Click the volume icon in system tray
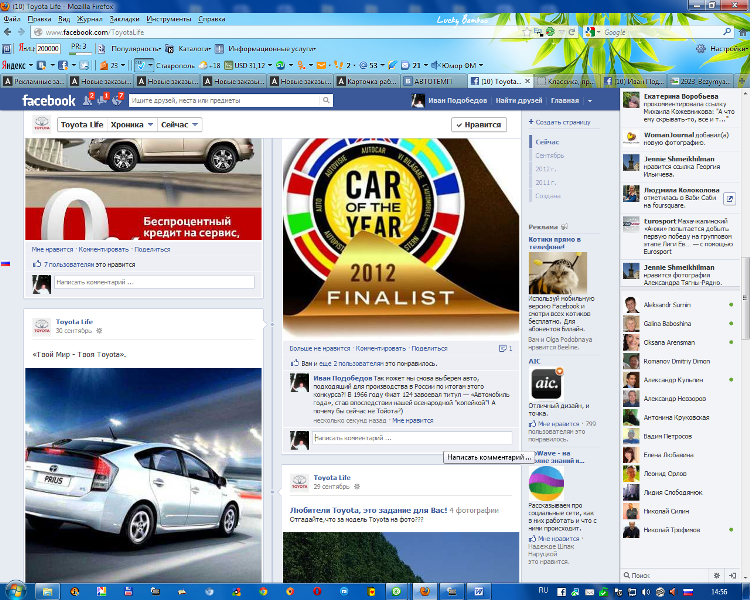 click(x=646, y=592)
